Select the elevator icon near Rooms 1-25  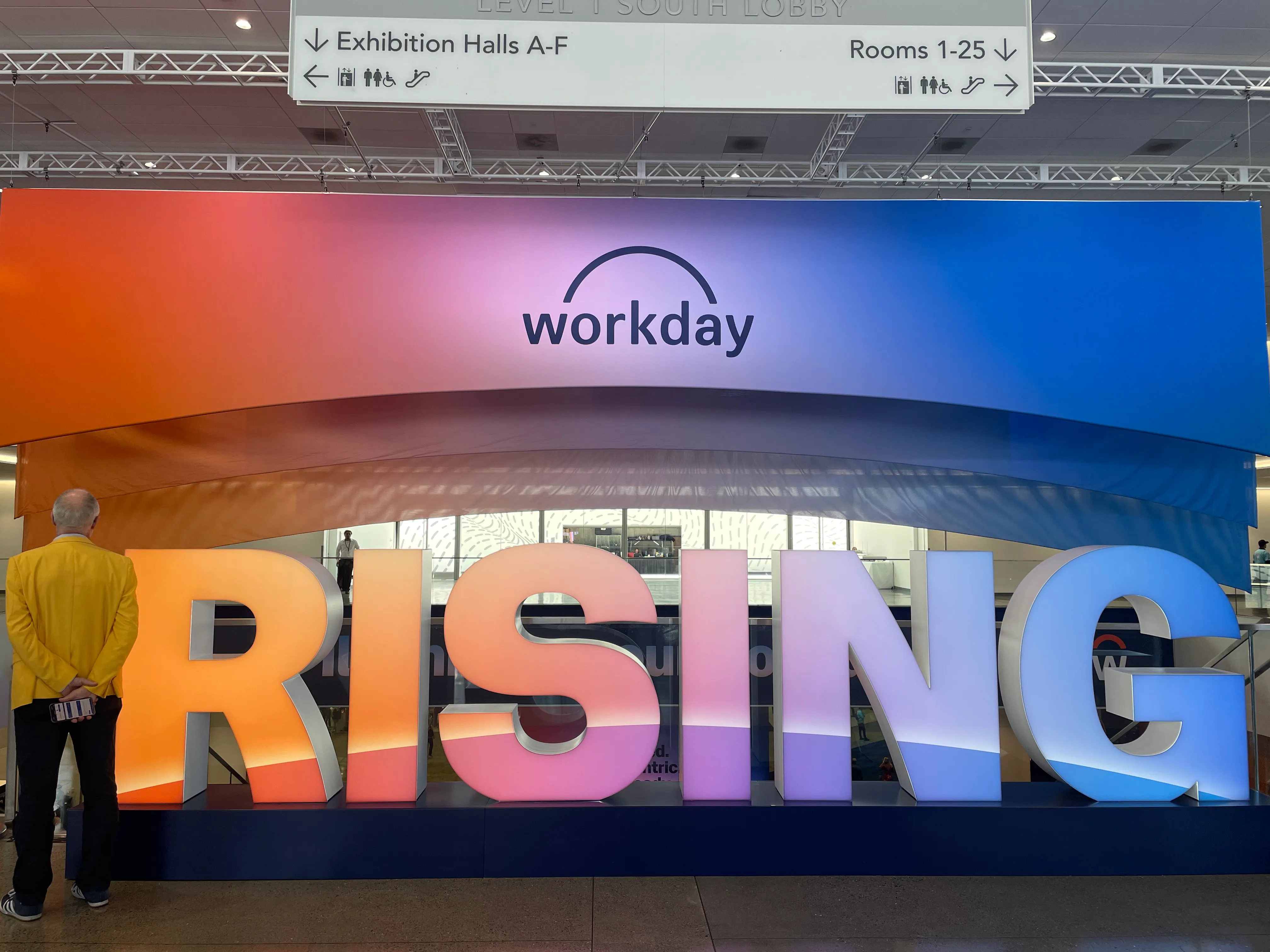click(902, 86)
